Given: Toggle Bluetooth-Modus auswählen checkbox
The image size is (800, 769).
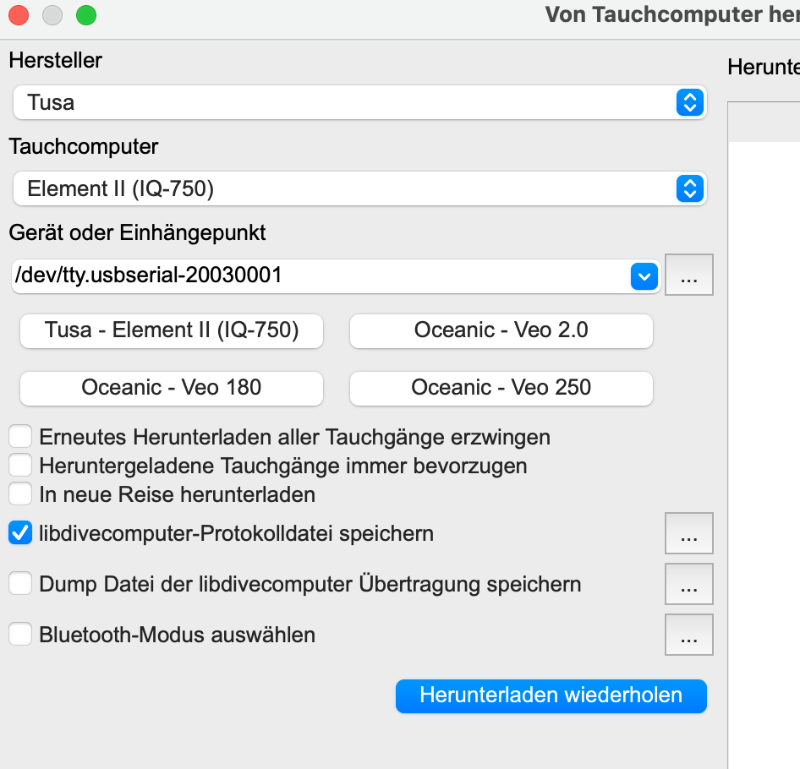Looking at the screenshot, I should [x=20, y=634].
